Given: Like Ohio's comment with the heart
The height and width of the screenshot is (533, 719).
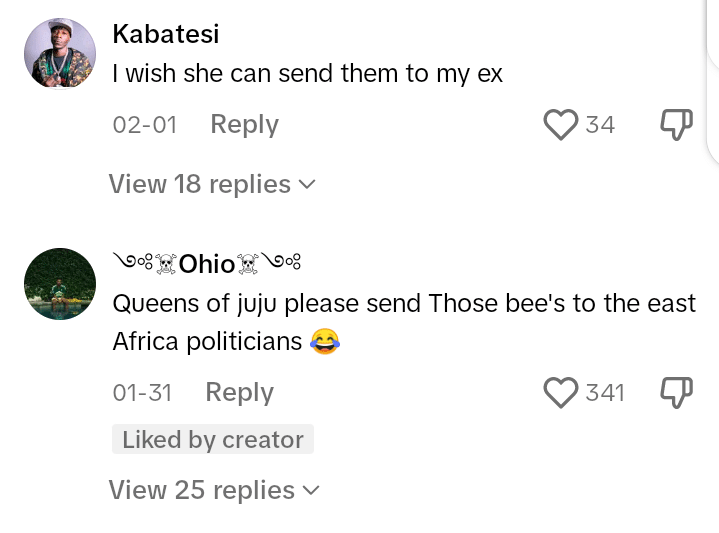Looking at the screenshot, I should [561, 393].
